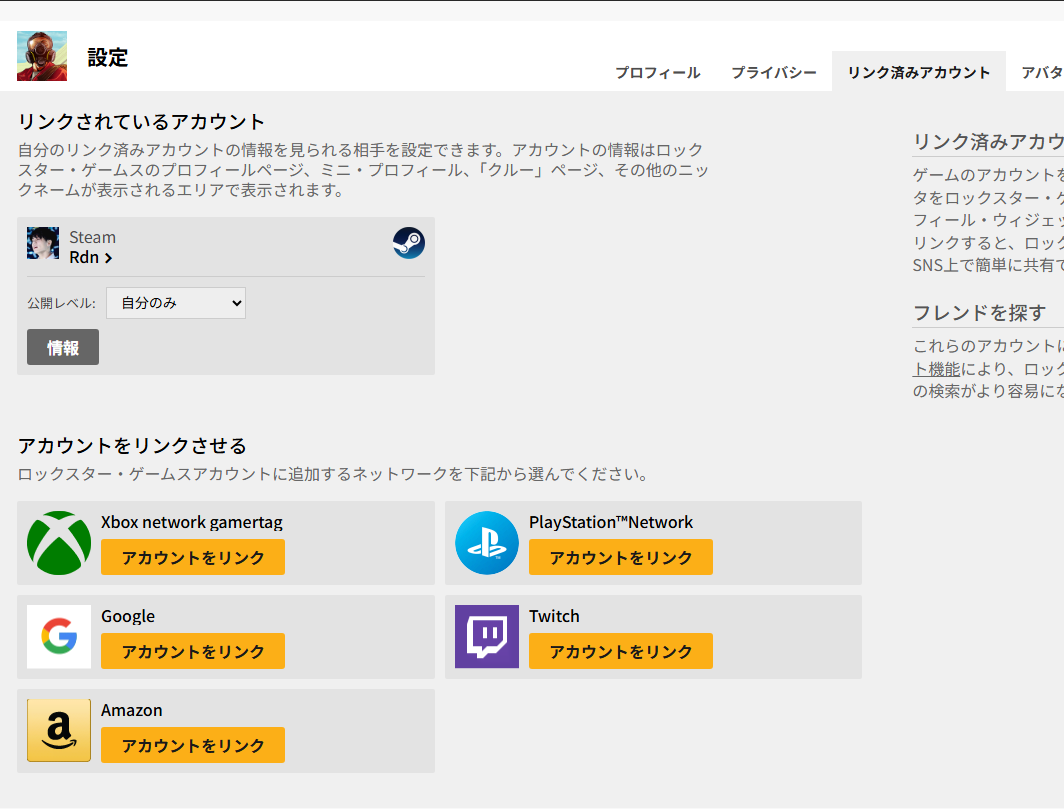Open the partially visible アバター tab

click(1041, 73)
